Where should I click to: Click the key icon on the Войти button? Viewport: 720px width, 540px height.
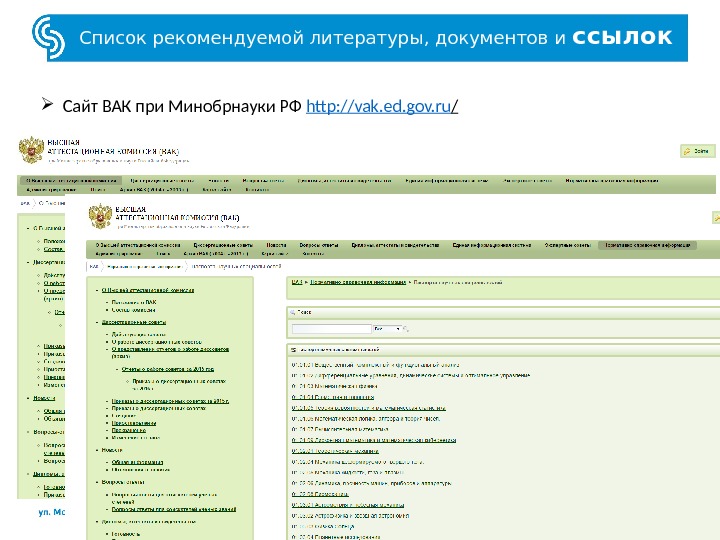coord(687,151)
